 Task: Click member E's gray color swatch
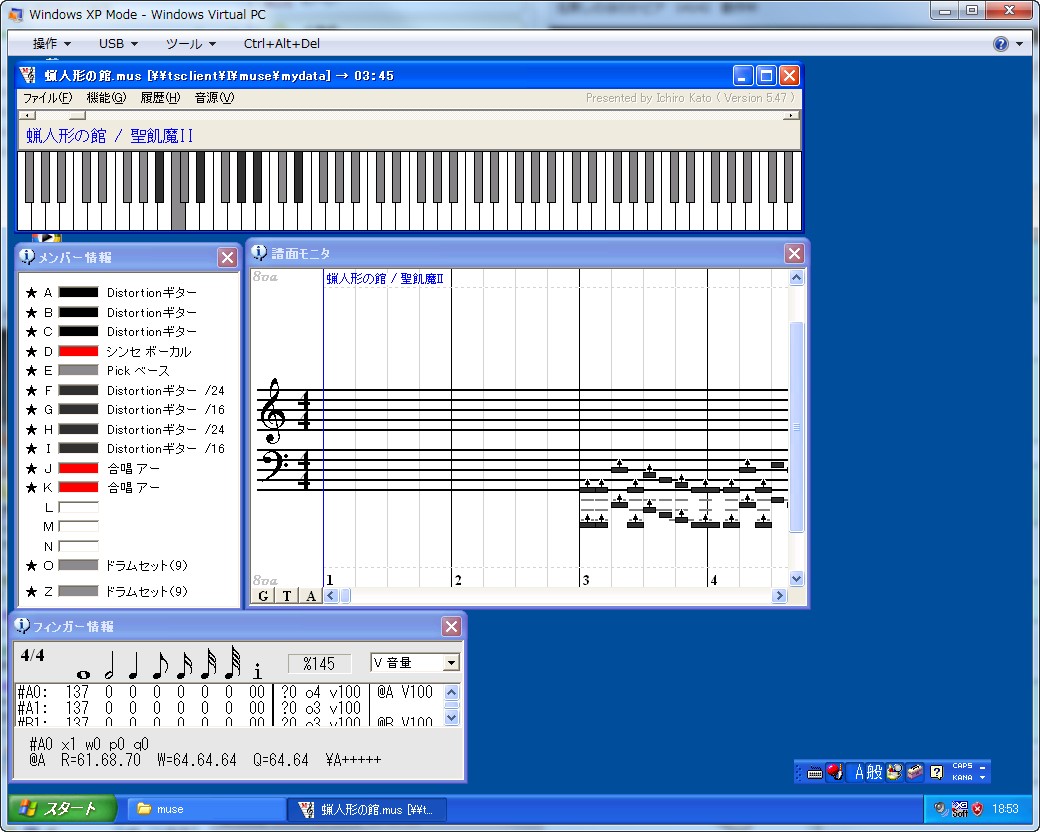coord(78,371)
